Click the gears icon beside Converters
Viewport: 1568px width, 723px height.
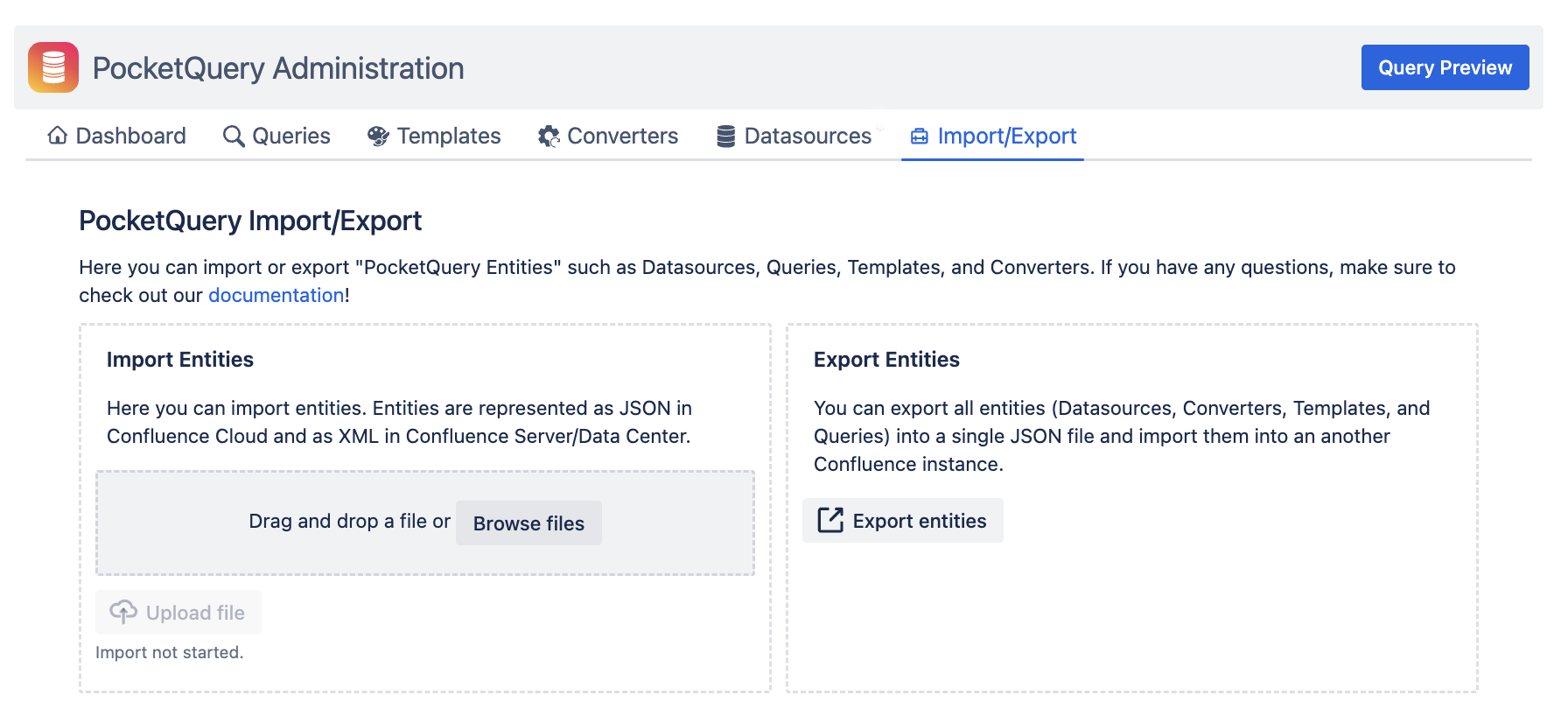tap(549, 137)
